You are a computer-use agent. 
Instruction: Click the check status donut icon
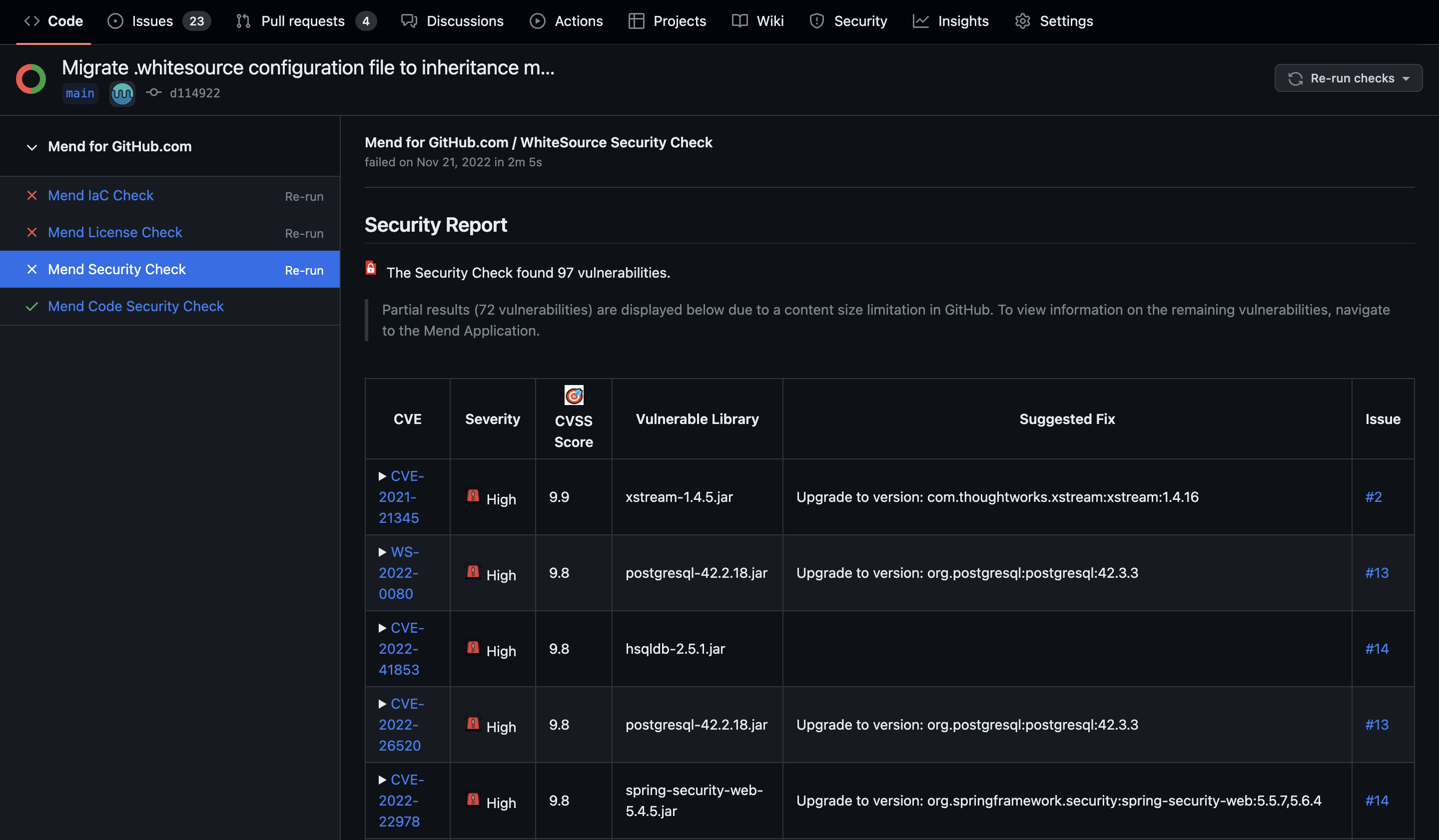click(x=31, y=79)
